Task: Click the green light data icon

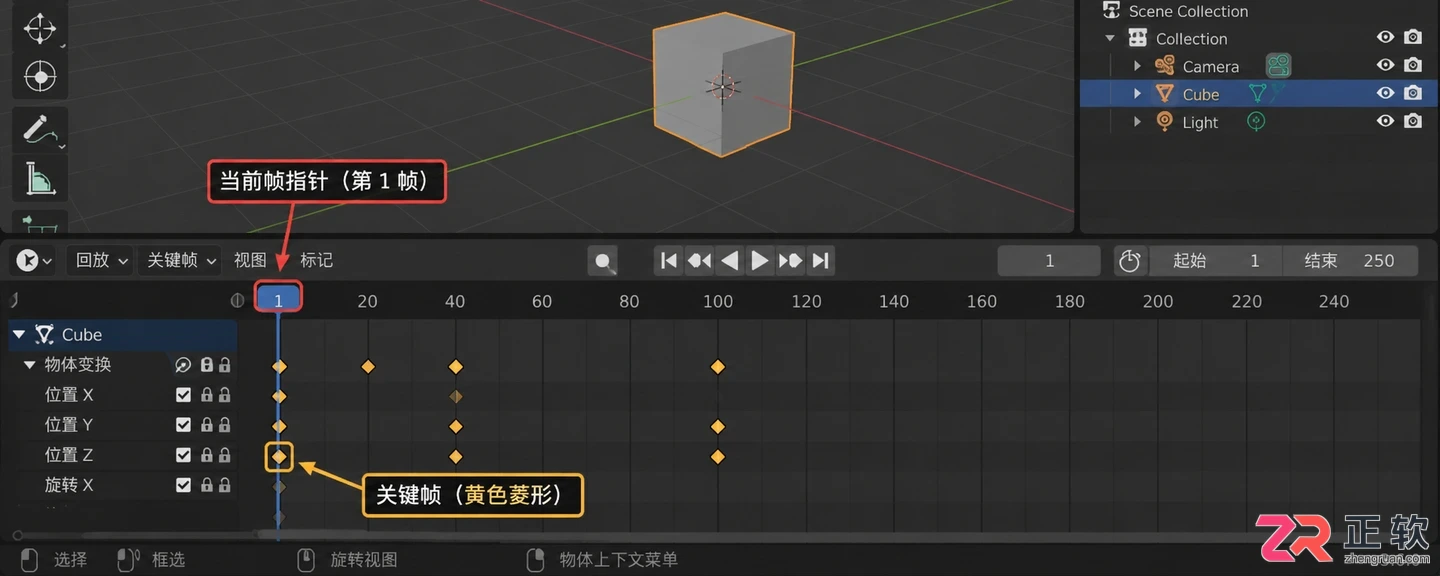Action: [1257, 121]
